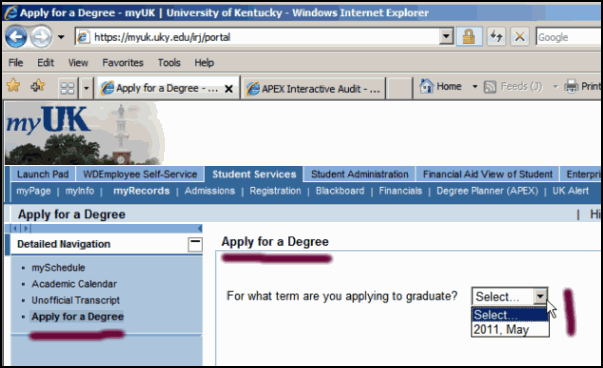Open the Degree Planner (APEX) link
This screenshot has width=603, height=368.
click(x=487, y=191)
